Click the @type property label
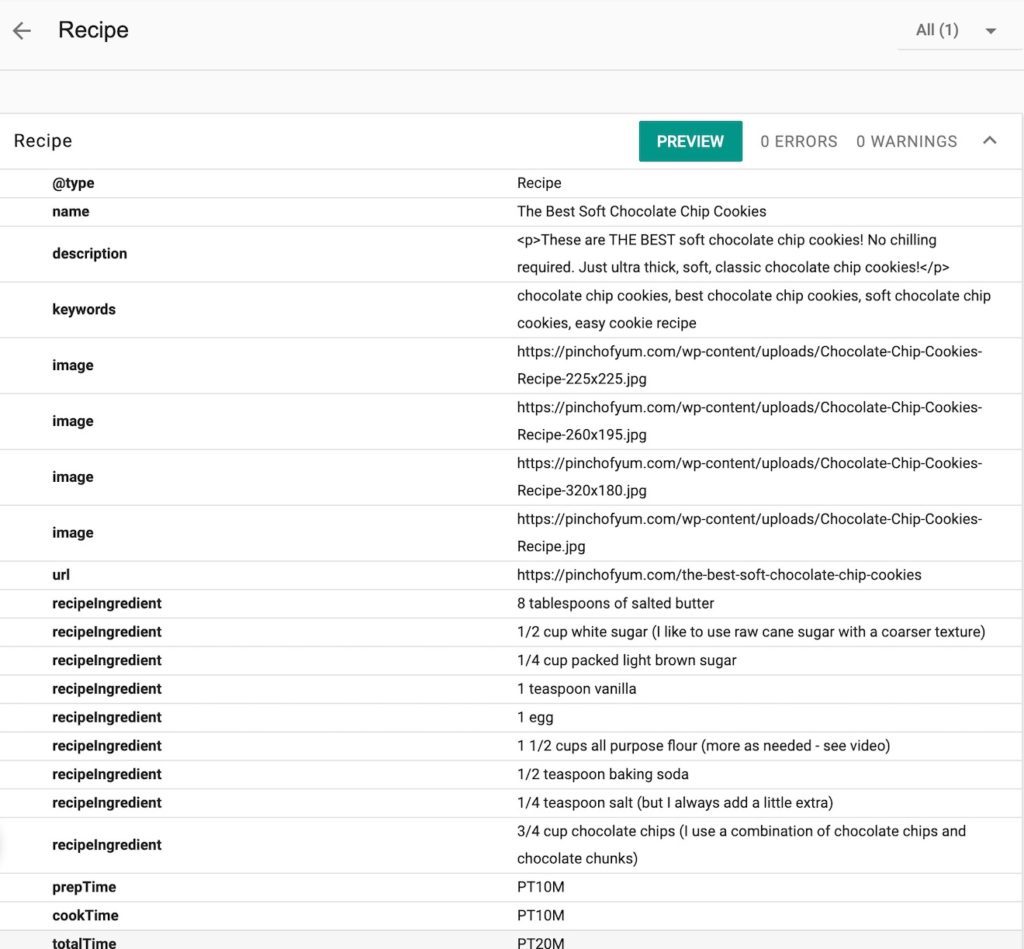Image resolution: width=1024 pixels, height=949 pixels. [x=73, y=184]
